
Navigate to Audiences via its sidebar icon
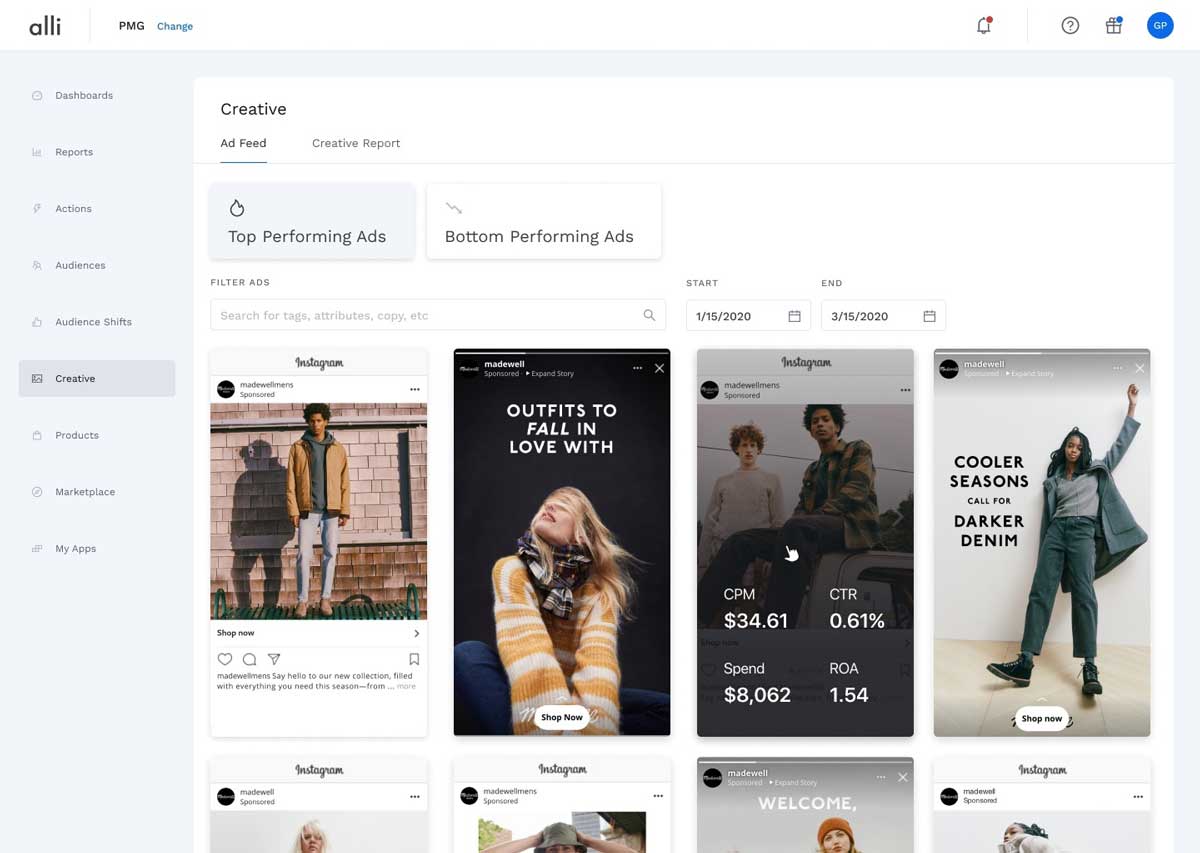(39, 265)
